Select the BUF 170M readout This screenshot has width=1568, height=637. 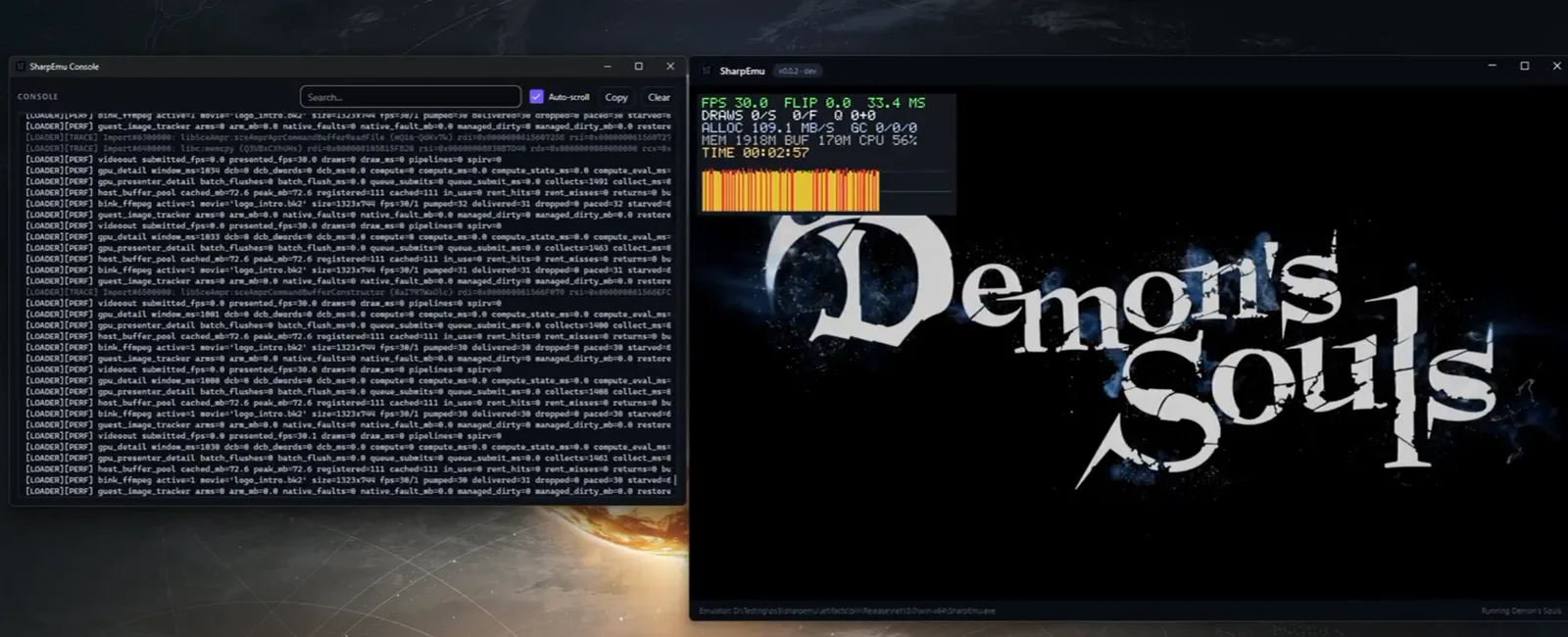[817, 141]
